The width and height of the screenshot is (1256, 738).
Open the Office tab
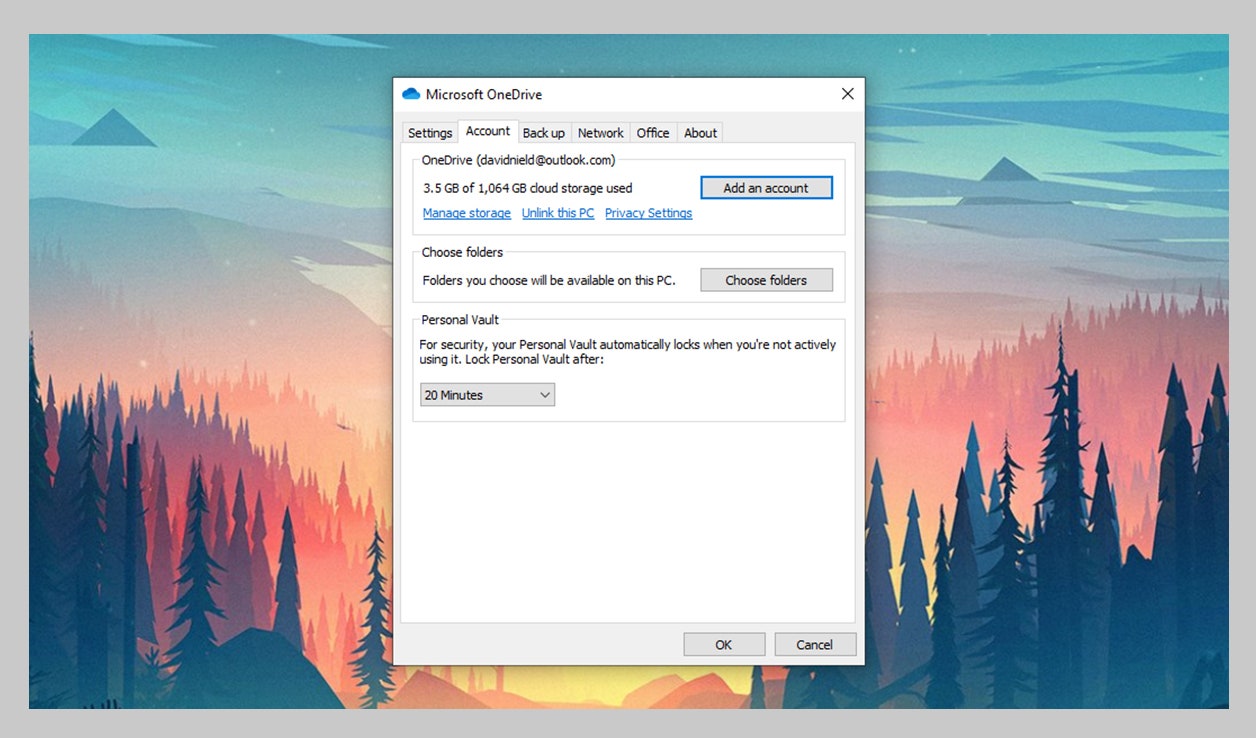tap(653, 133)
